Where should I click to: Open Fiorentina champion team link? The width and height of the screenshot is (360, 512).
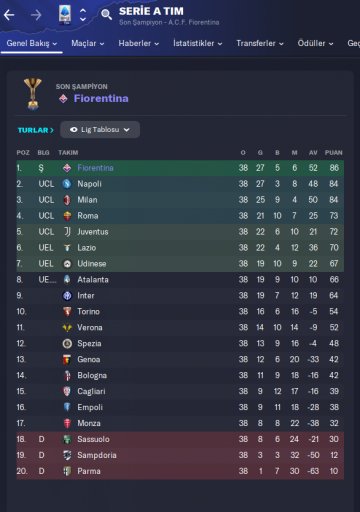101,98
